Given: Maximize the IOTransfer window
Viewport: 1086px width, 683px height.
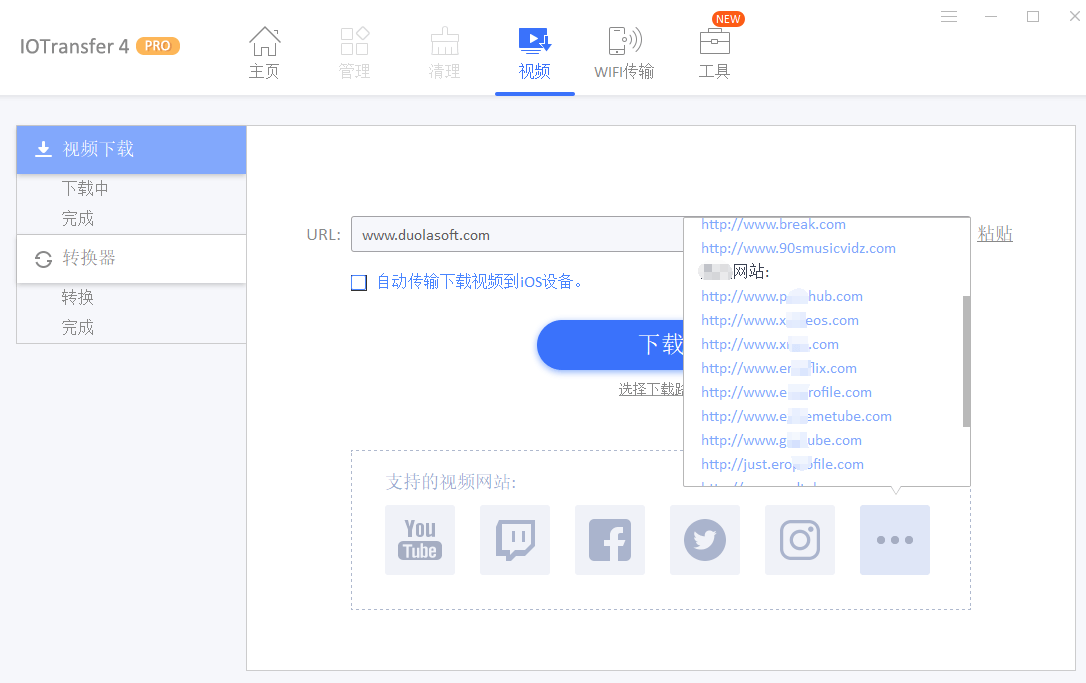Looking at the screenshot, I should tap(1033, 16).
